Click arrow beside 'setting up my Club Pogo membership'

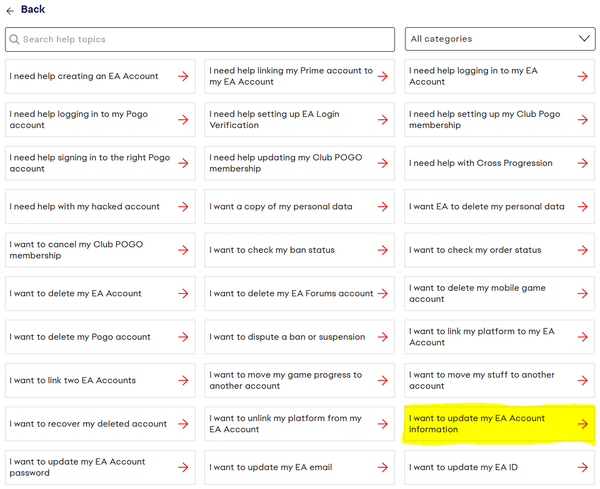[582, 120]
